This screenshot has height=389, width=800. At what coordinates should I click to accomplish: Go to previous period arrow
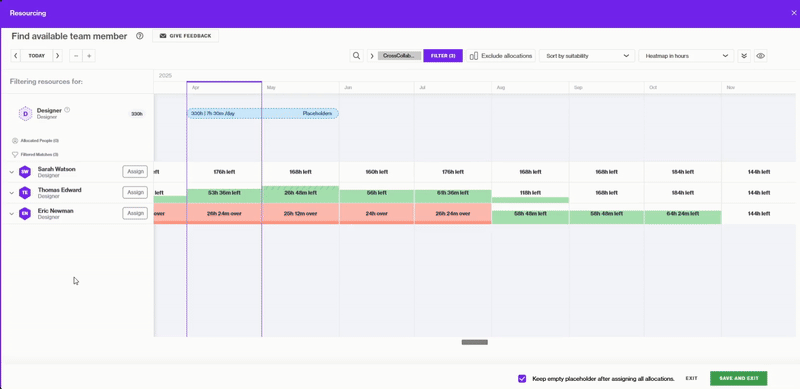(16, 56)
